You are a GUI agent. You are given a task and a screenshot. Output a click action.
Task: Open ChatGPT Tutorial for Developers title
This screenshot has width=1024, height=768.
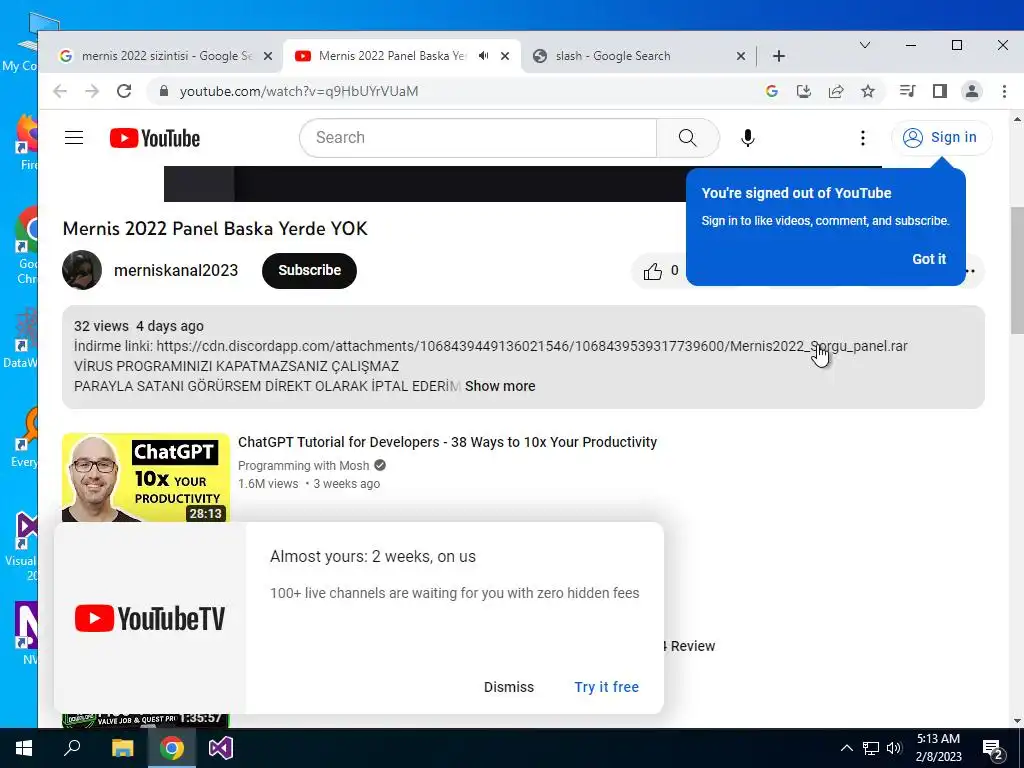click(x=447, y=442)
